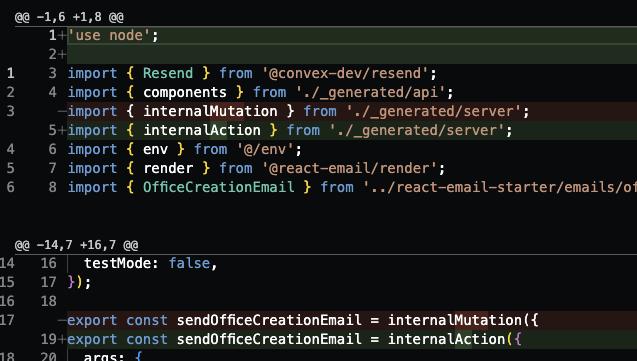Screen dimensions: 637x361
Task: Click the word components in the import line
Action: tap(185, 92)
